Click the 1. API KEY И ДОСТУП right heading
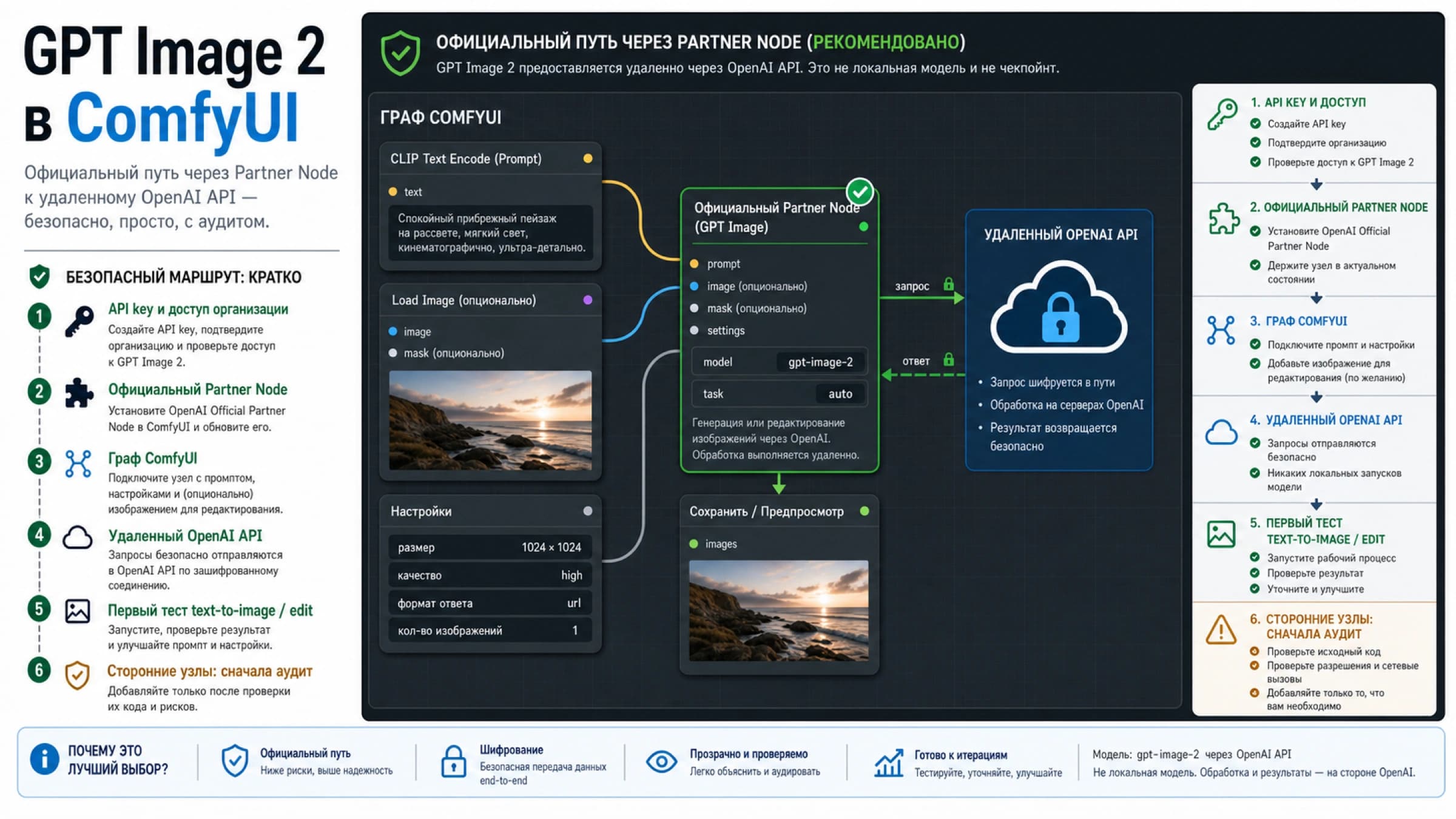 click(x=1307, y=103)
